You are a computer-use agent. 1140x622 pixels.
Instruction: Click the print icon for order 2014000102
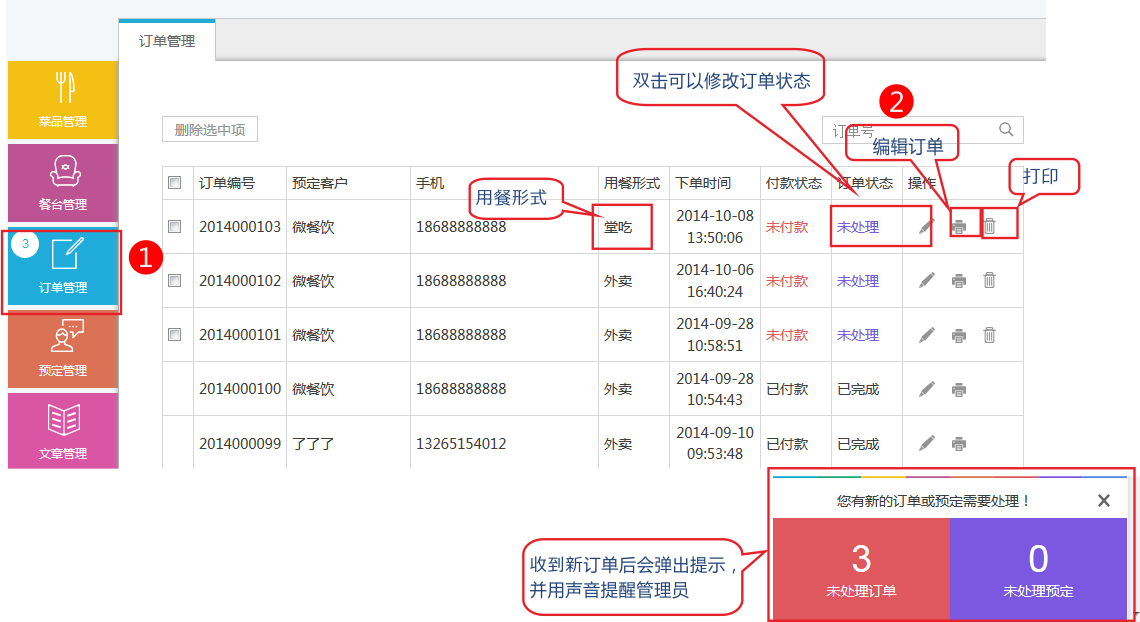pyautogui.click(x=959, y=281)
